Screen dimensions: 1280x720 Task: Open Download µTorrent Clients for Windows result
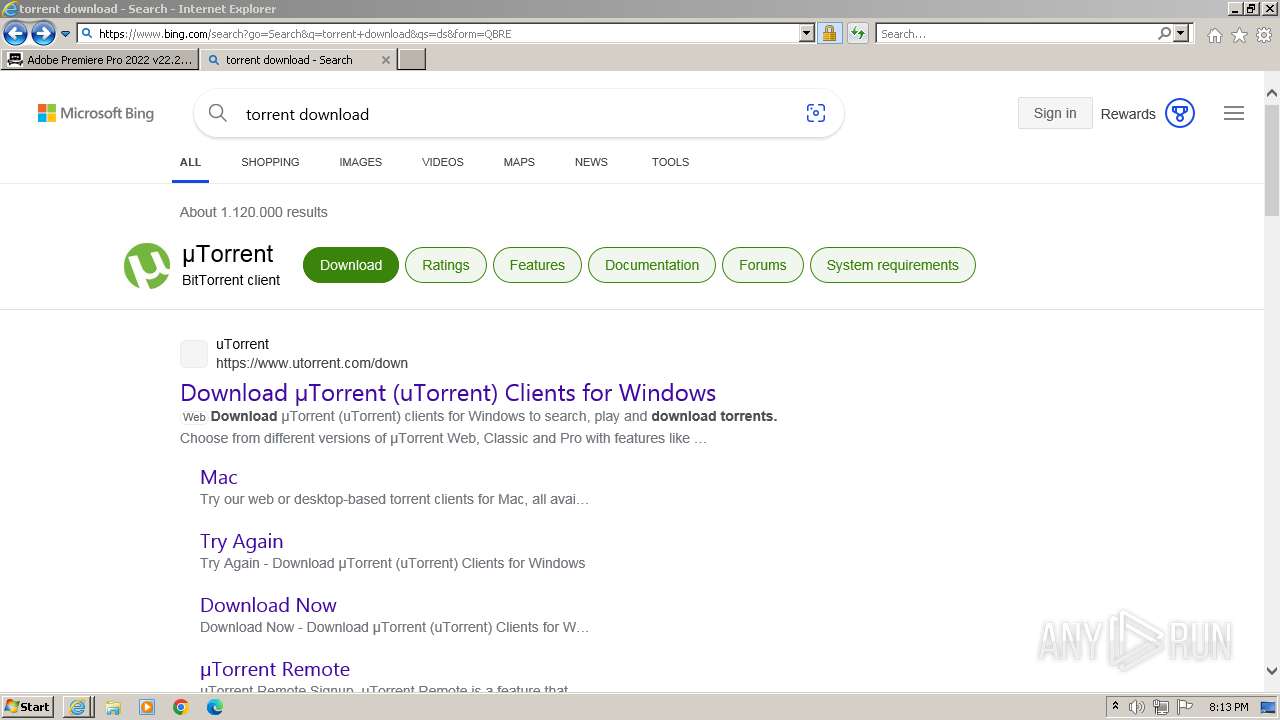click(x=448, y=392)
